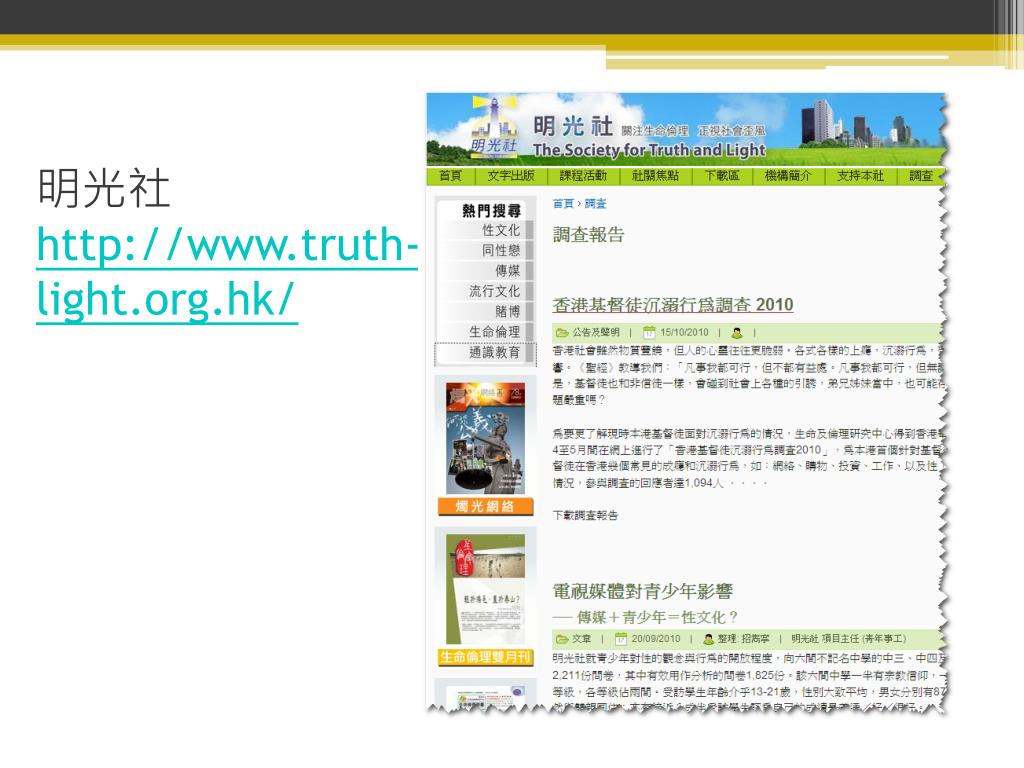Select 通識教育 in hot searches

coord(494,353)
